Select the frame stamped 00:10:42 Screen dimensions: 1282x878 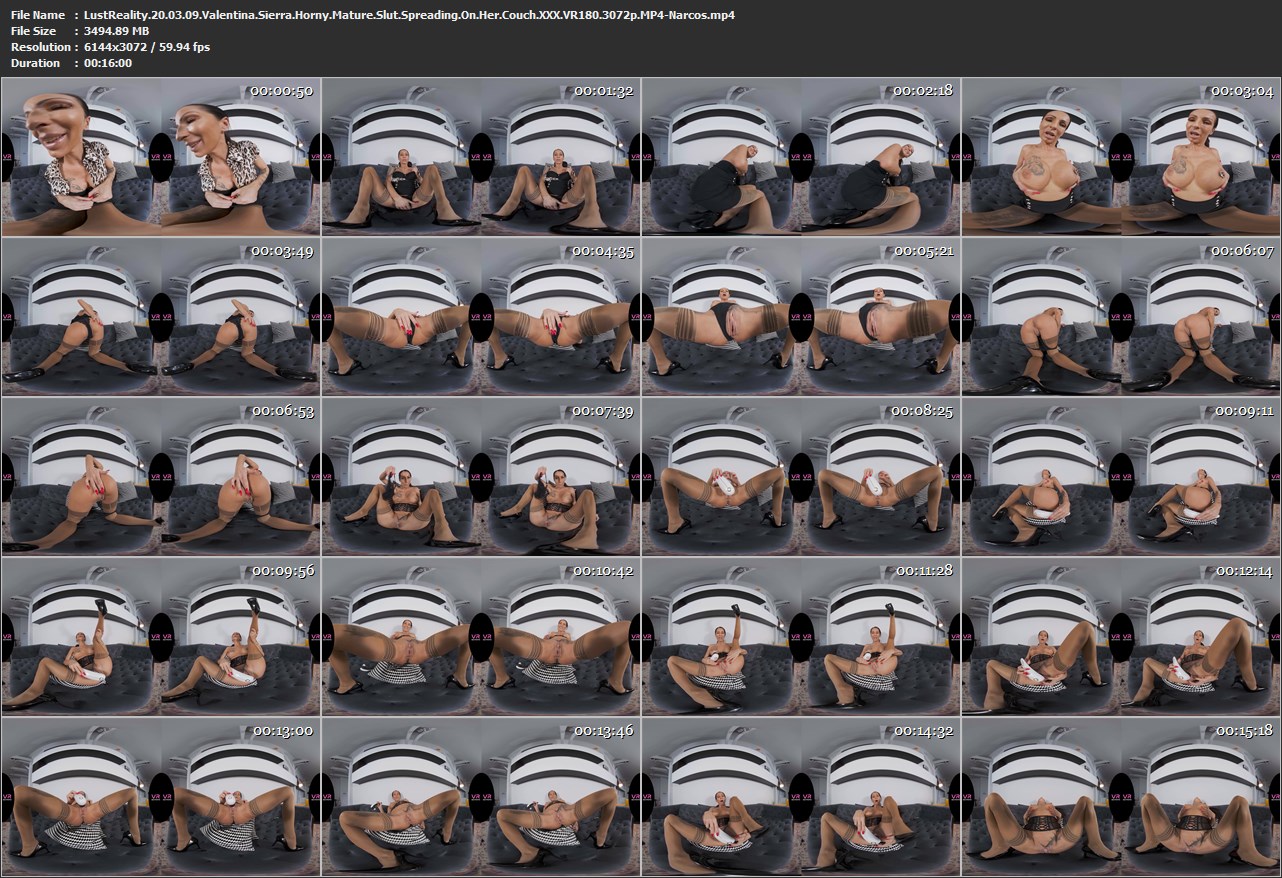coord(481,636)
